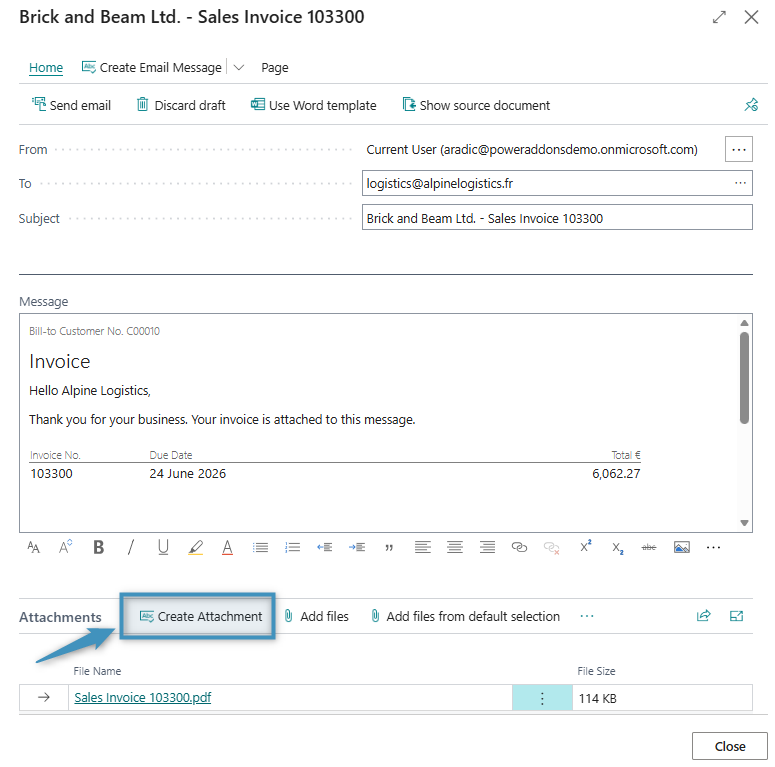Open Attachments in new window icon

(736, 615)
